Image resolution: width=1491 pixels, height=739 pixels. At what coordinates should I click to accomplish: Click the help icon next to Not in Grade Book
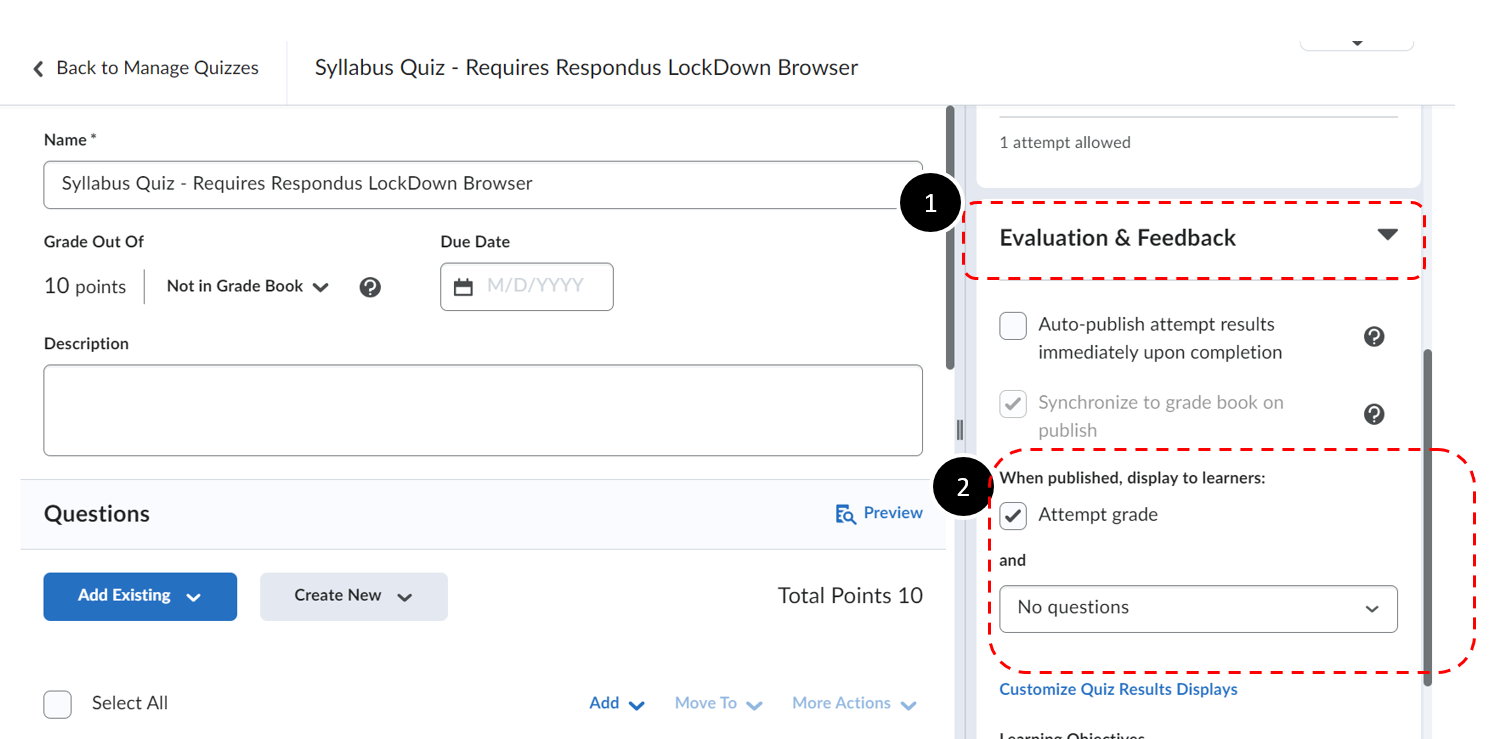[x=370, y=287]
